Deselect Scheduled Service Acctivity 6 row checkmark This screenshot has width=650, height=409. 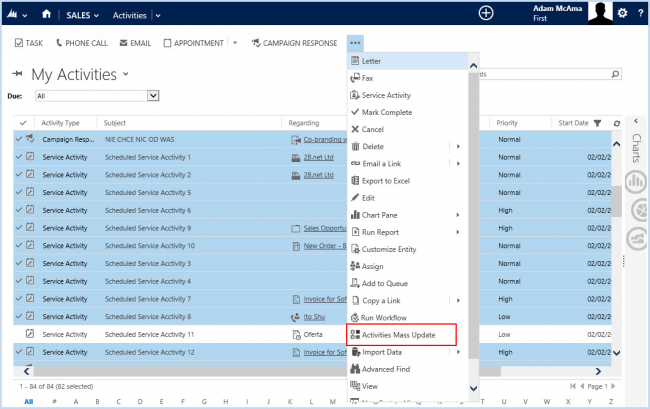pos(19,210)
